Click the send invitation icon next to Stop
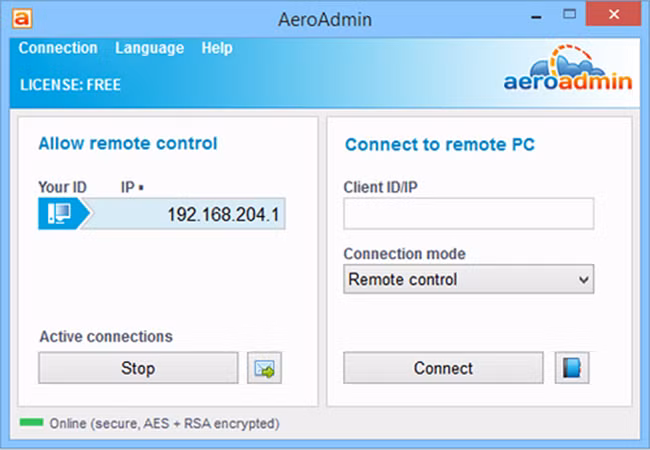Viewport: 650px width, 450px height. click(265, 368)
